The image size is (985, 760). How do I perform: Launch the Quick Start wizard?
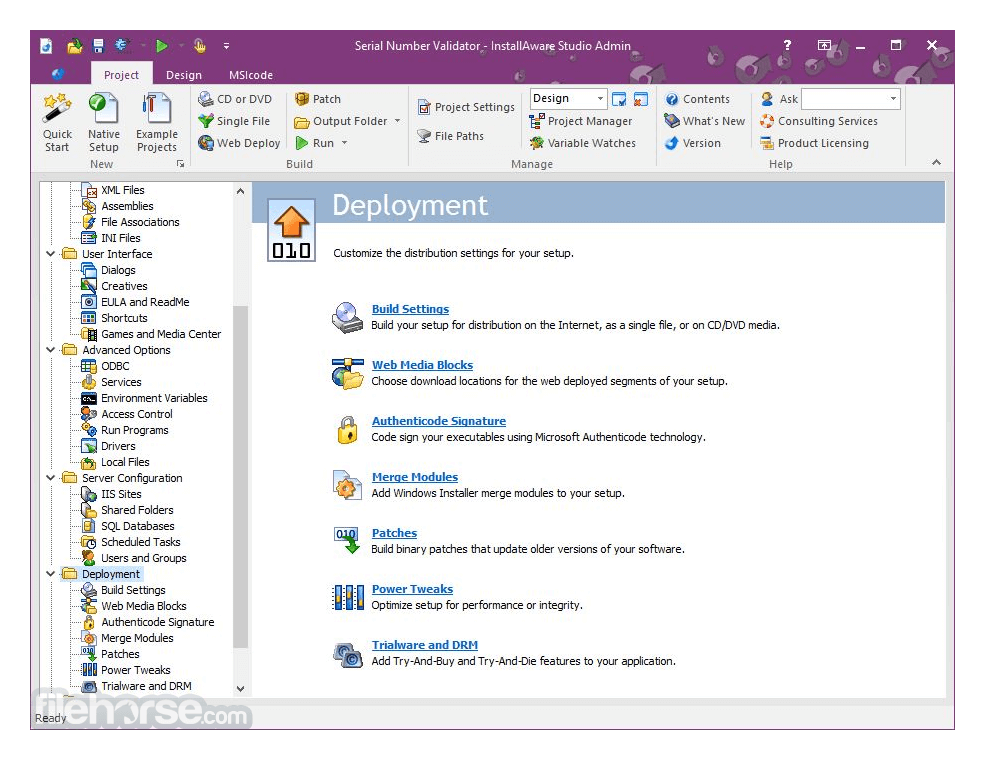tap(57, 122)
